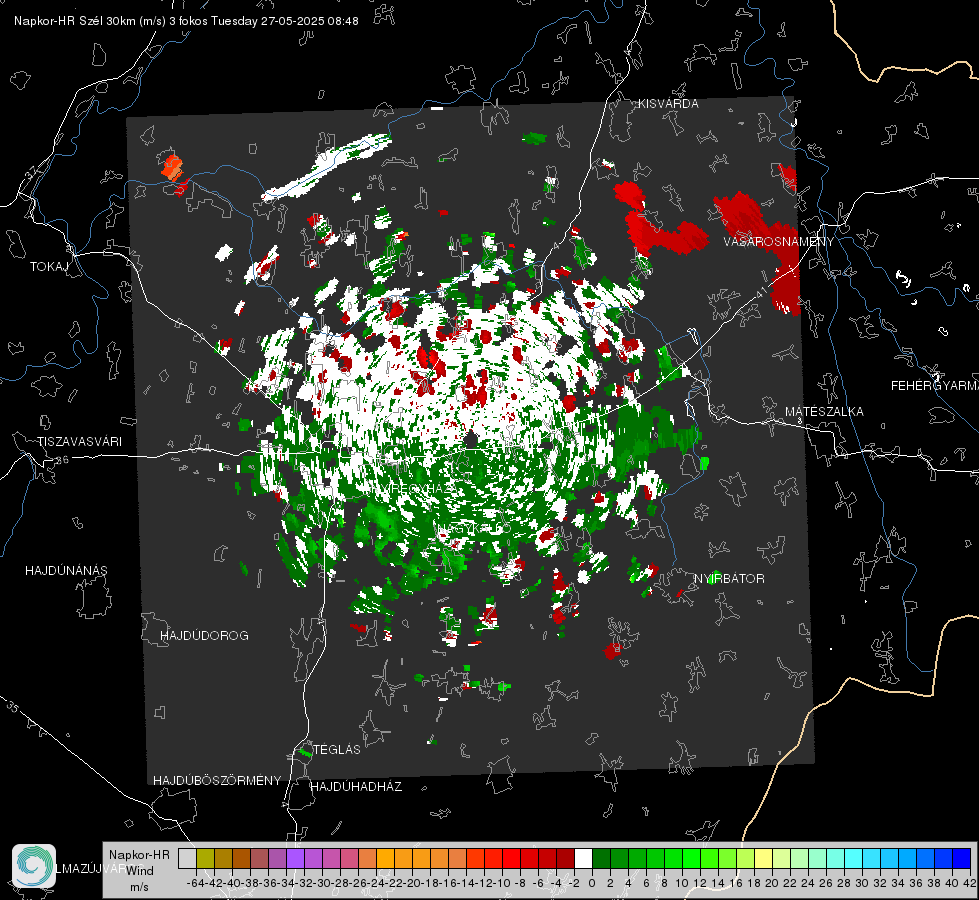The height and width of the screenshot is (900, 979).
Task: Click the FEHÉRGYARMAT label at the map edge
Action: click(934, 385)
